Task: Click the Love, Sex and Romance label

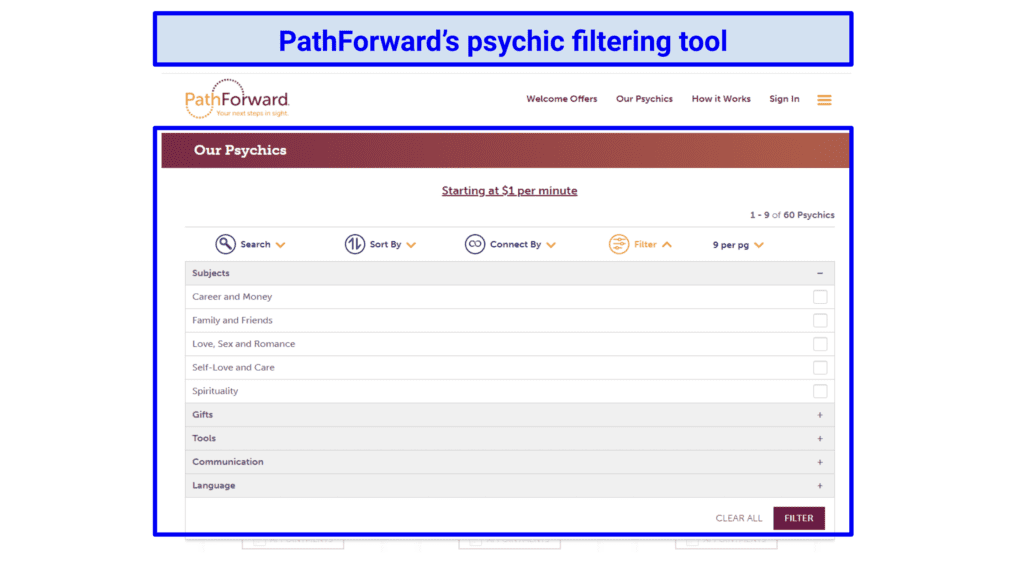Action: 243,344
